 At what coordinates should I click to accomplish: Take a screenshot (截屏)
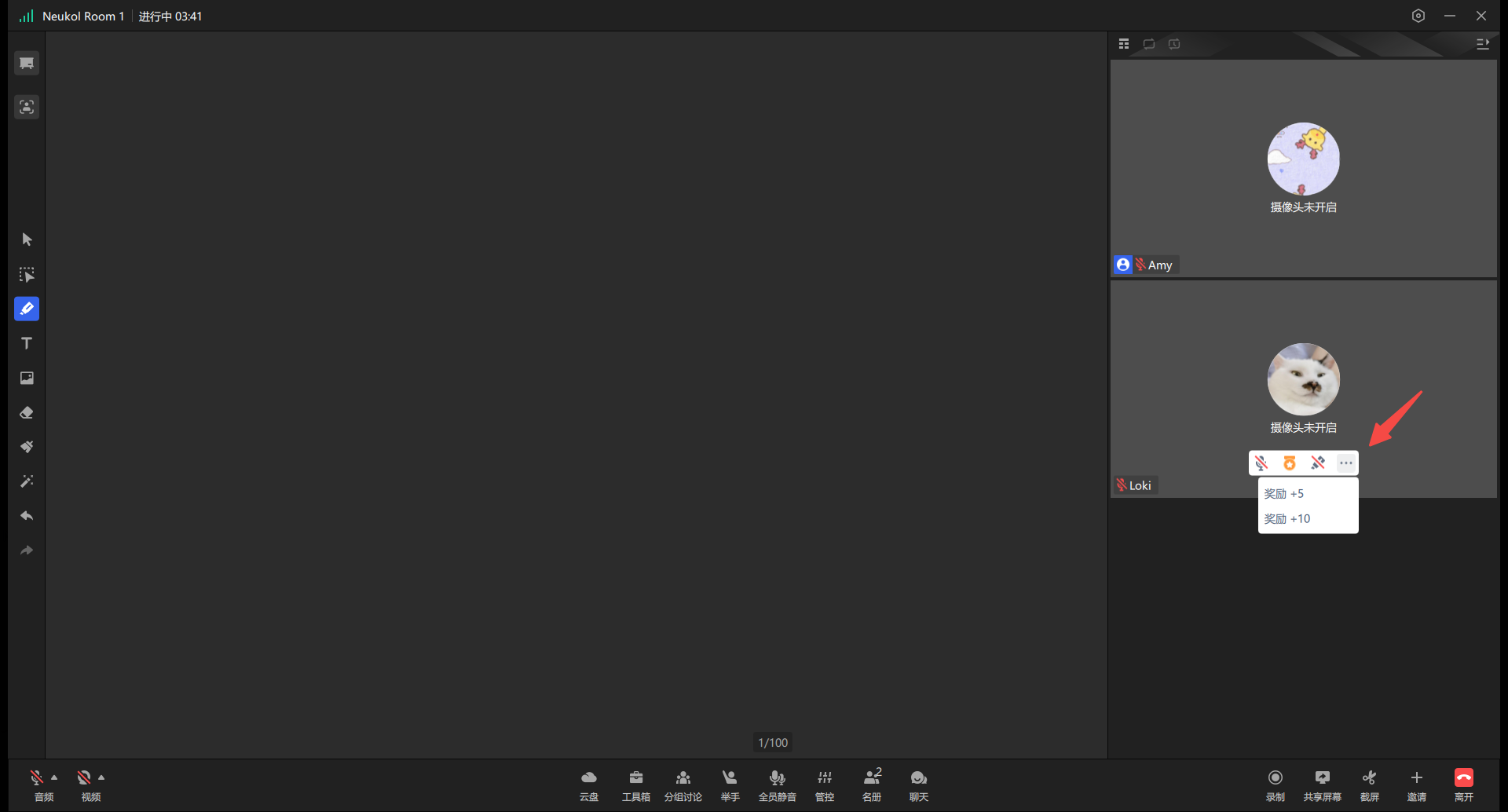pyautogui.click(x=1370, y=785)
